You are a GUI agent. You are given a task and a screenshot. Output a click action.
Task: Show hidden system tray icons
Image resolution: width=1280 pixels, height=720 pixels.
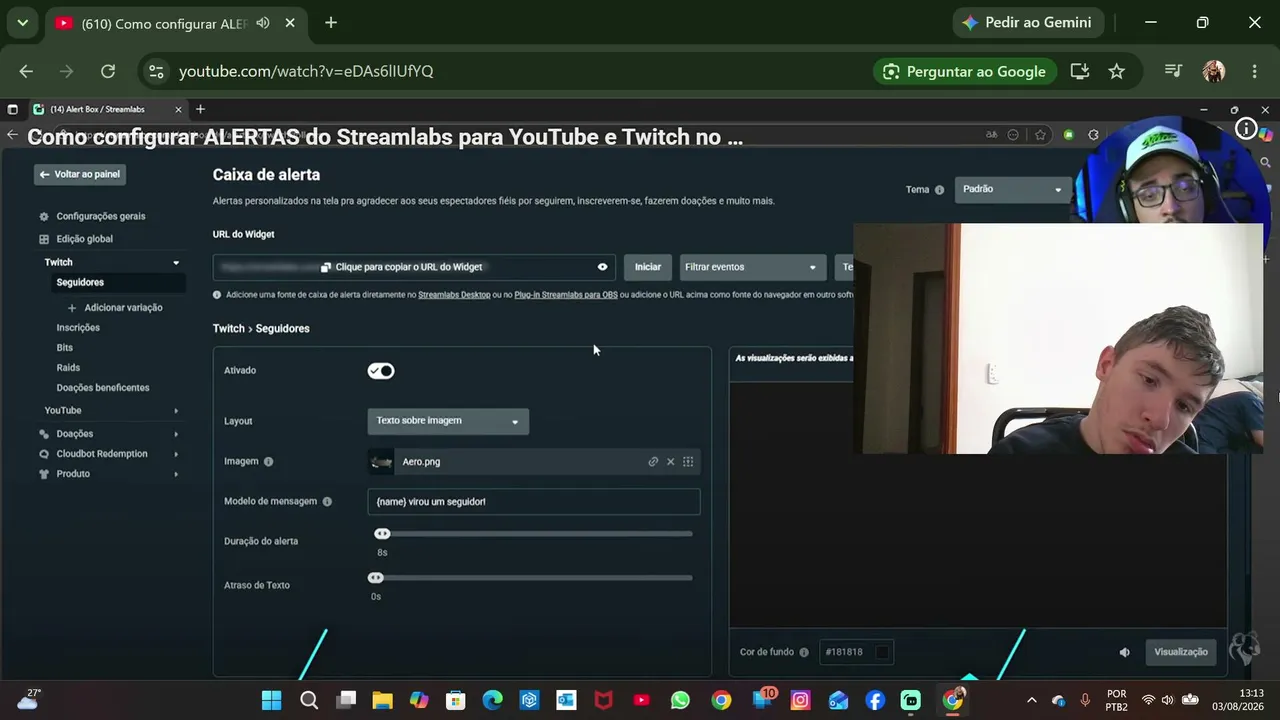tap(1032, 700)
